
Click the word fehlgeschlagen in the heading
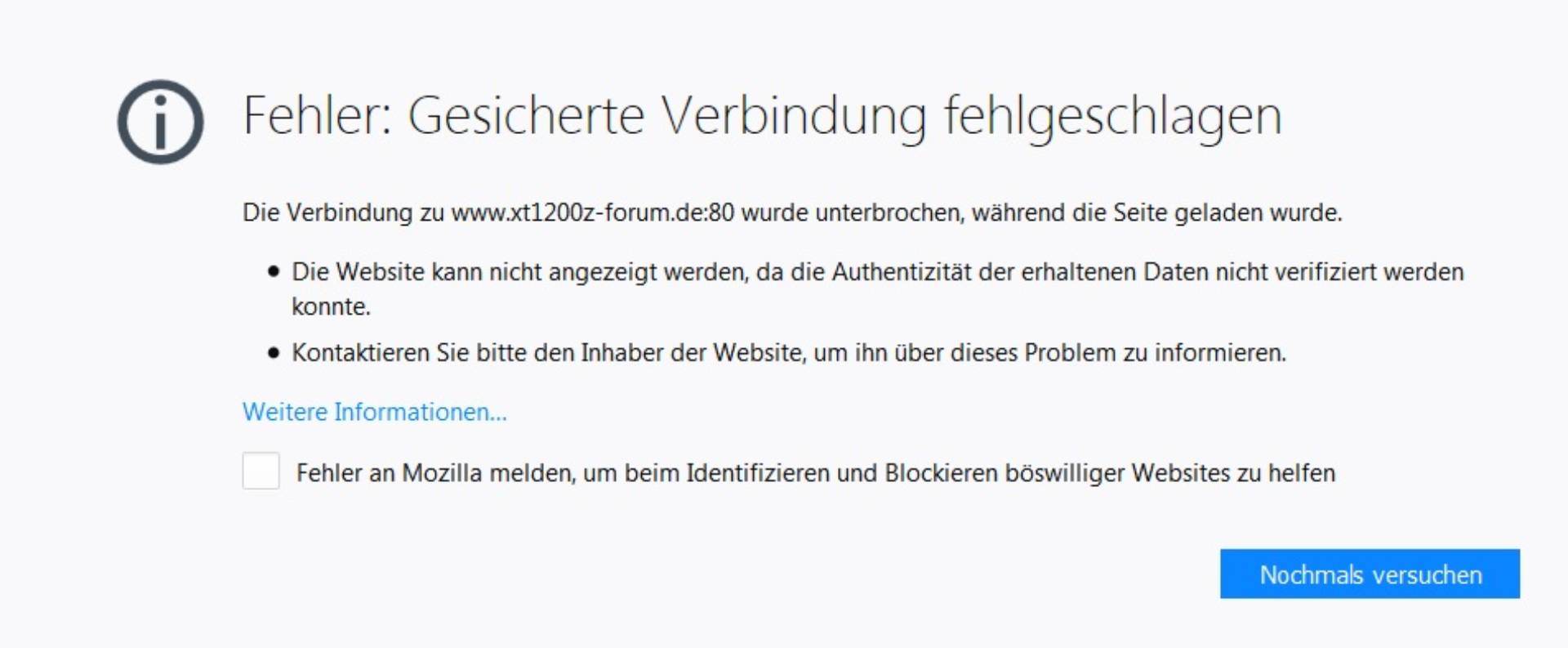click(x=1113, y=118)
